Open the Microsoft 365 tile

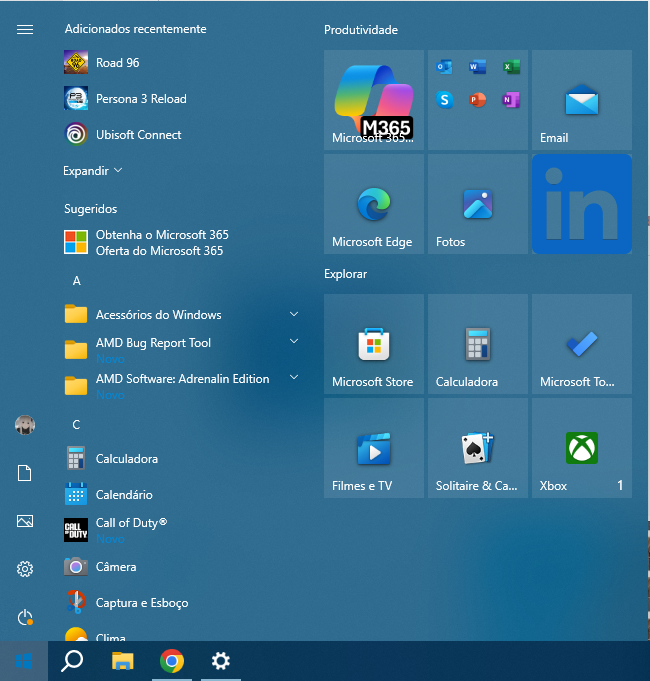tap(374, 100)
